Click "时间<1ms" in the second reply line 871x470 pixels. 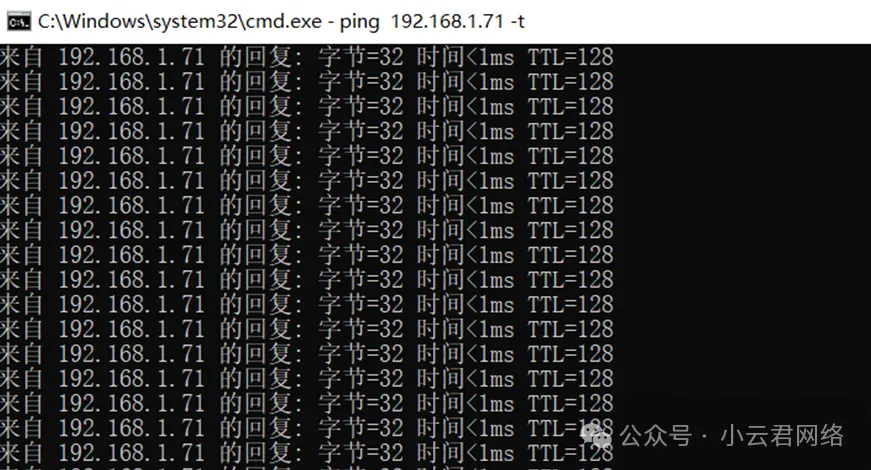[465, 82]
